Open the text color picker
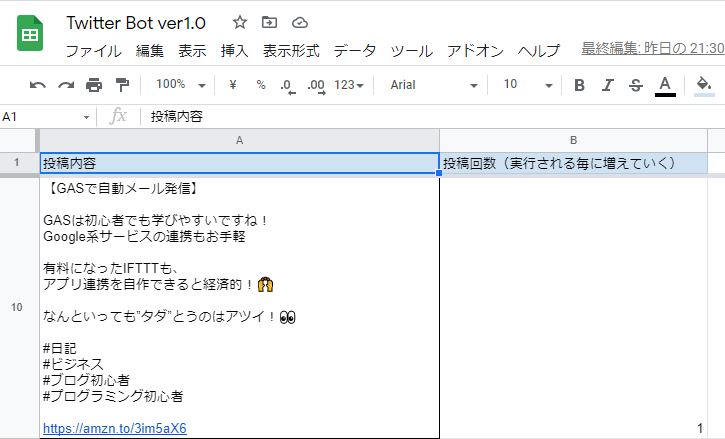This screenshot has width=725, height=439. (665, 86)
